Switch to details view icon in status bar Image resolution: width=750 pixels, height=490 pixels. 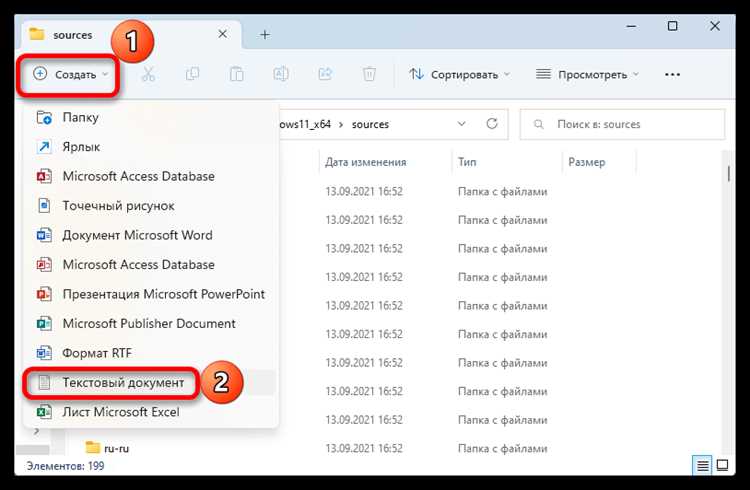click(x=702, y=465)
